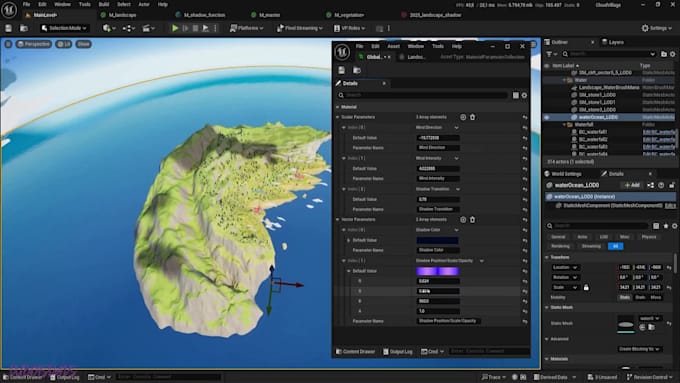Open the purple Shadow Position/Scale/Opacity swatch
Screen dimensions: 680x383
(x=437, y=271)
